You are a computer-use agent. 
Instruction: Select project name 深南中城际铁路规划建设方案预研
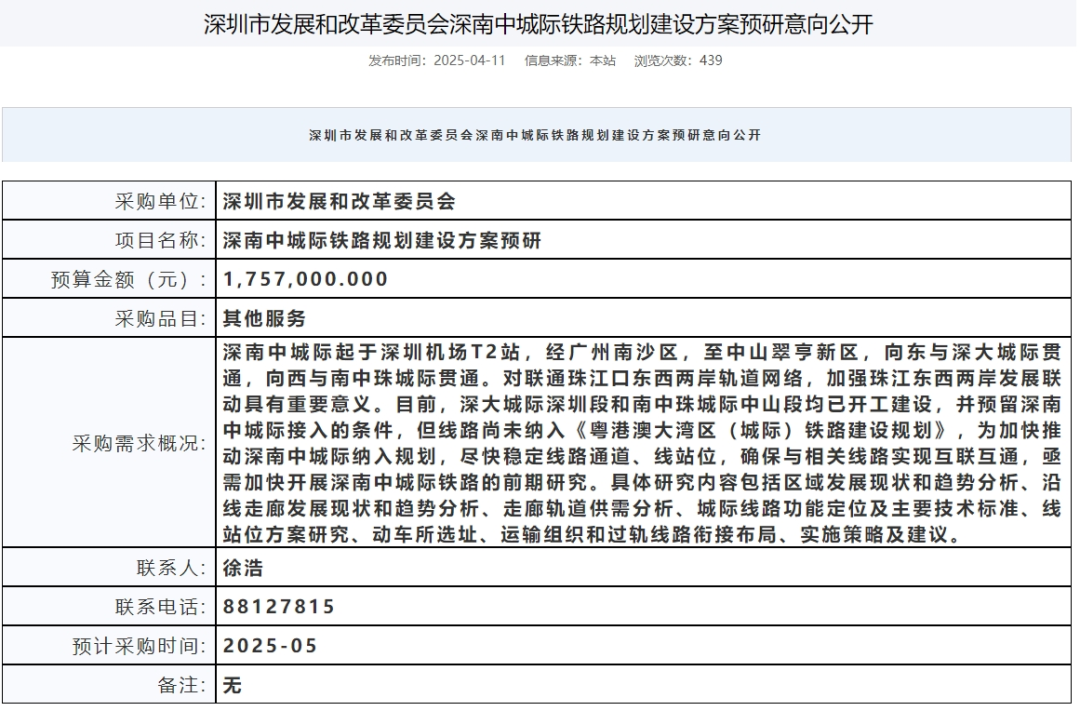pos(382,240)
